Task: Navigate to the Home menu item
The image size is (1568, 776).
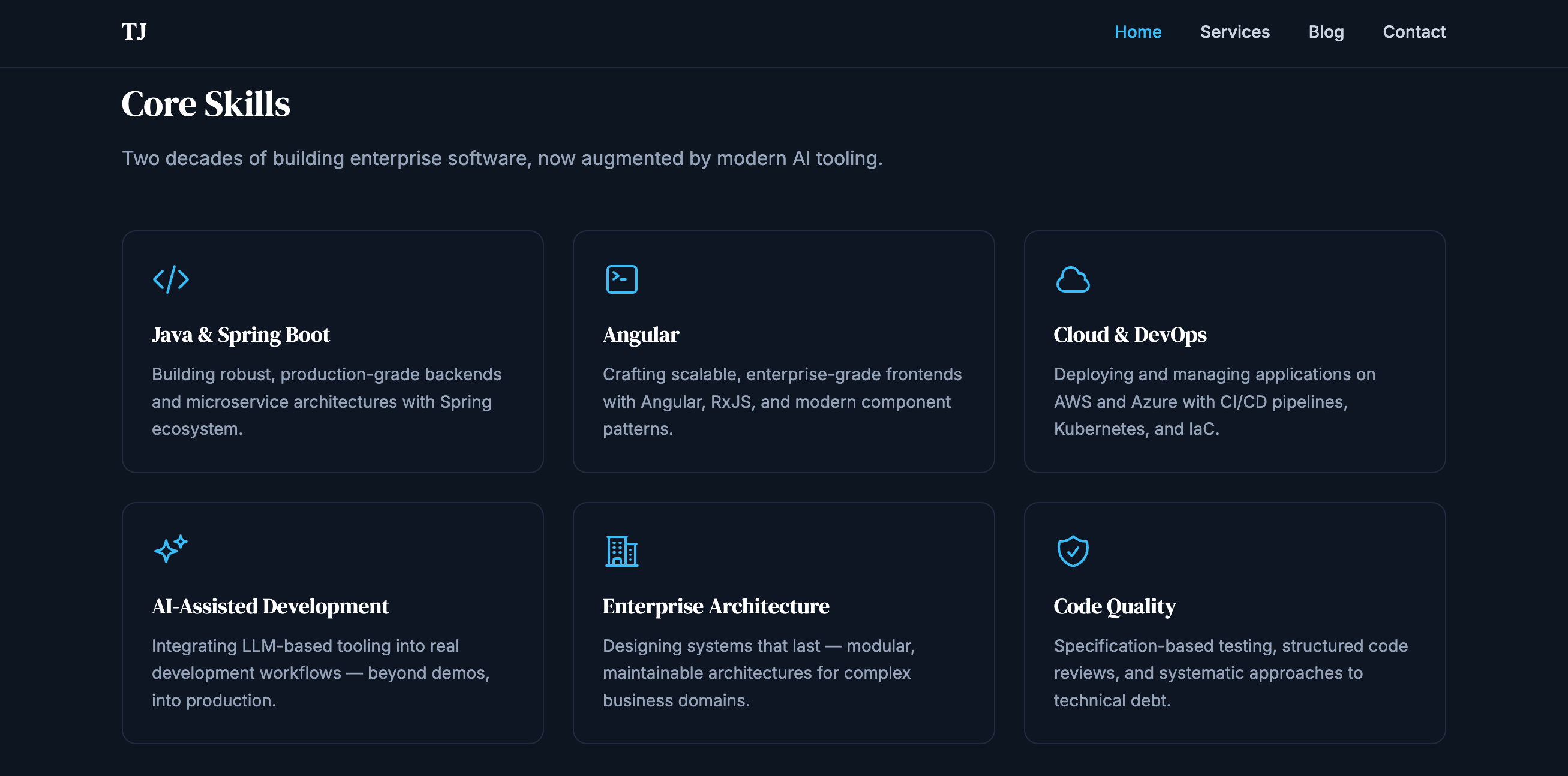Action: point(1138,32)
